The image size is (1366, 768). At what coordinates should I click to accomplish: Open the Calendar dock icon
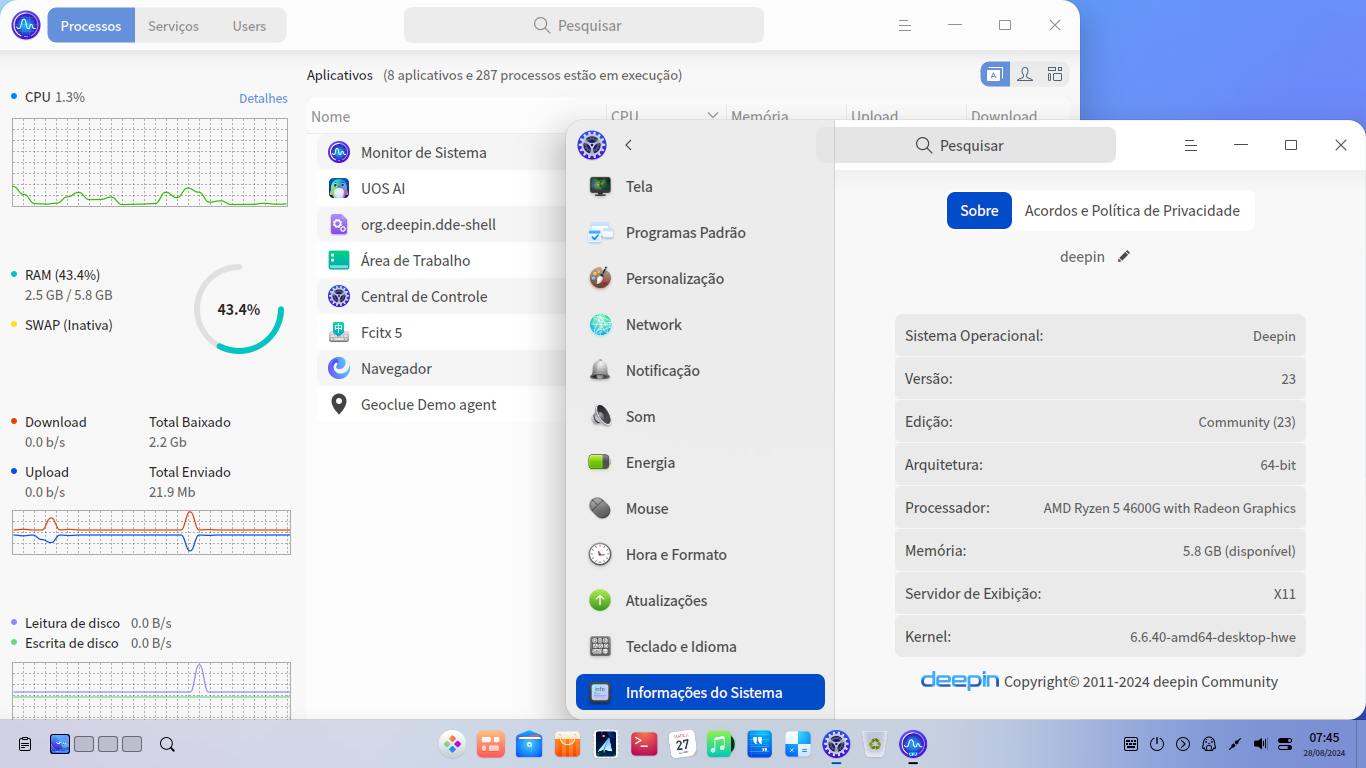tap(682, 744)
